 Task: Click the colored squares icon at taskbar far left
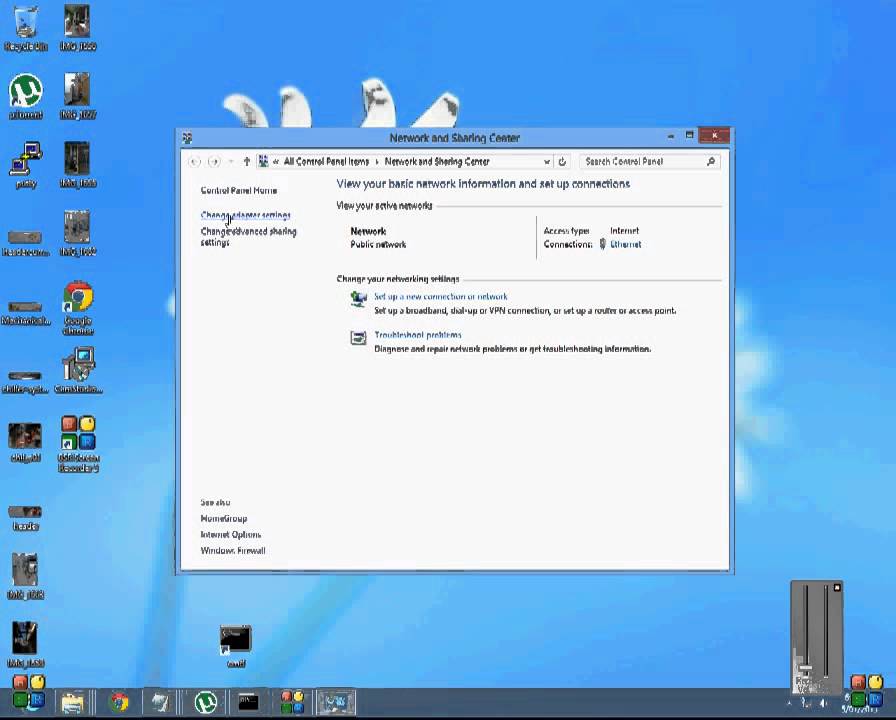[x=29, y=691]
